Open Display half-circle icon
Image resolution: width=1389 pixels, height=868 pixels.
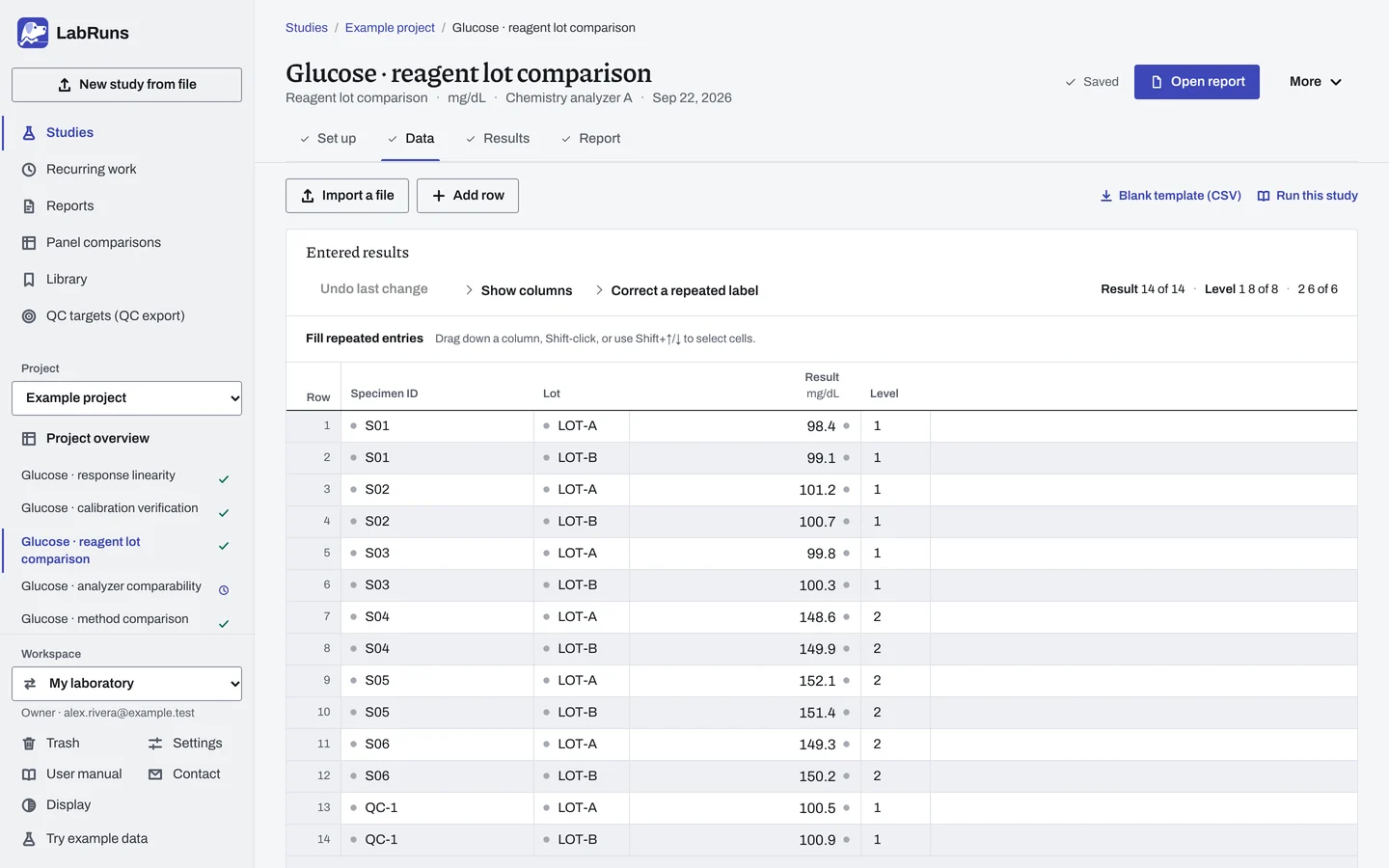(x=29, y=805)
